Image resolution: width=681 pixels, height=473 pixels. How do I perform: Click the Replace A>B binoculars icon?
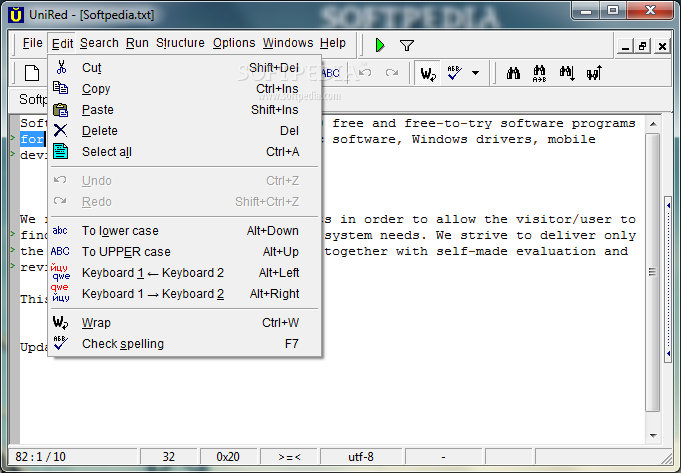(x=539, y=73)
